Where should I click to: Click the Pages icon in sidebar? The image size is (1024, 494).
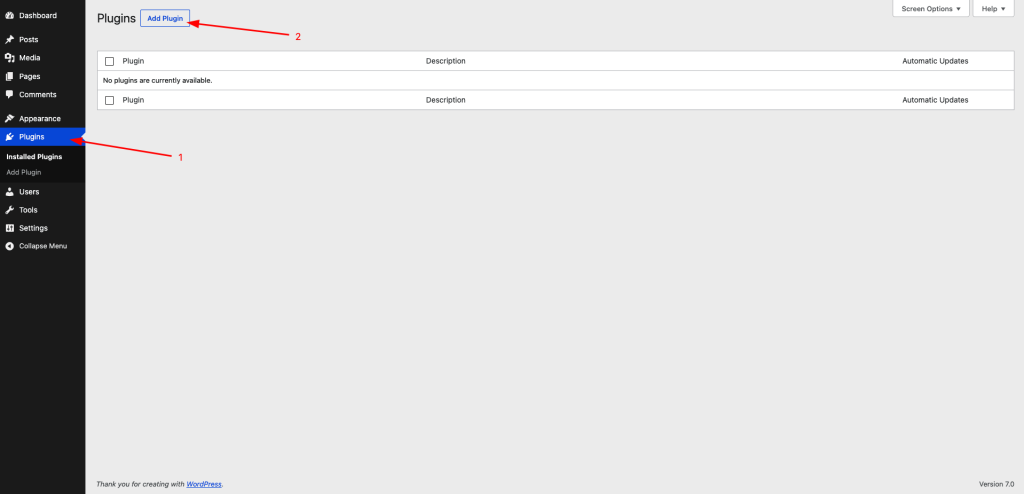(x=9, y=76)
